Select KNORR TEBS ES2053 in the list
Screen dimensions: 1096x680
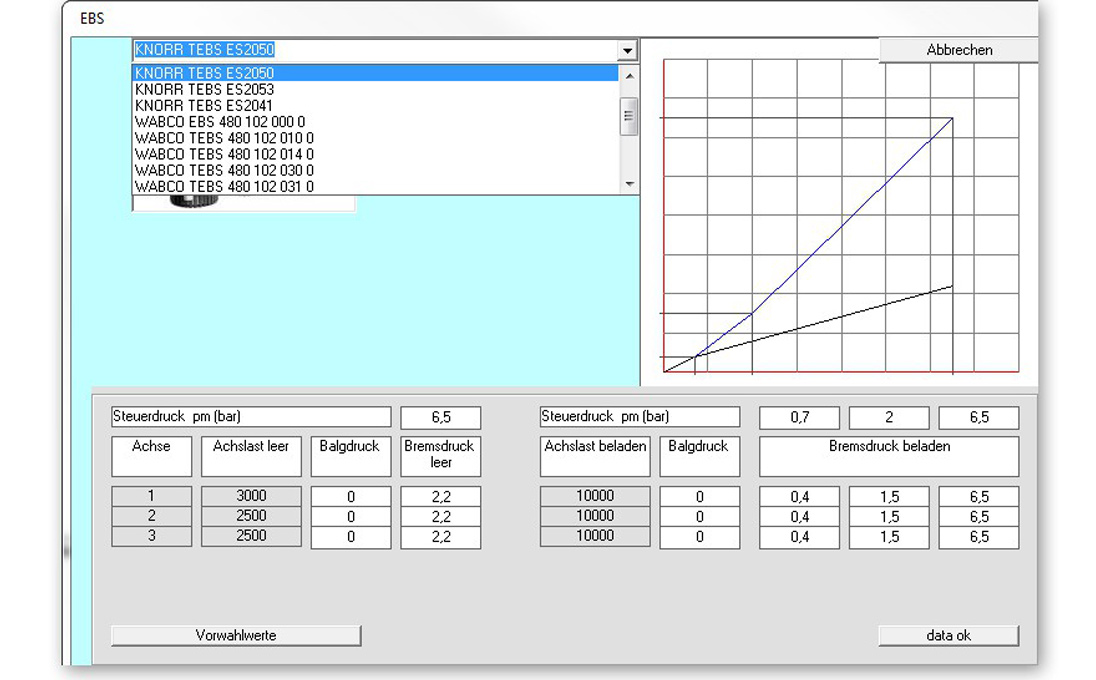[x=375, y=89]
